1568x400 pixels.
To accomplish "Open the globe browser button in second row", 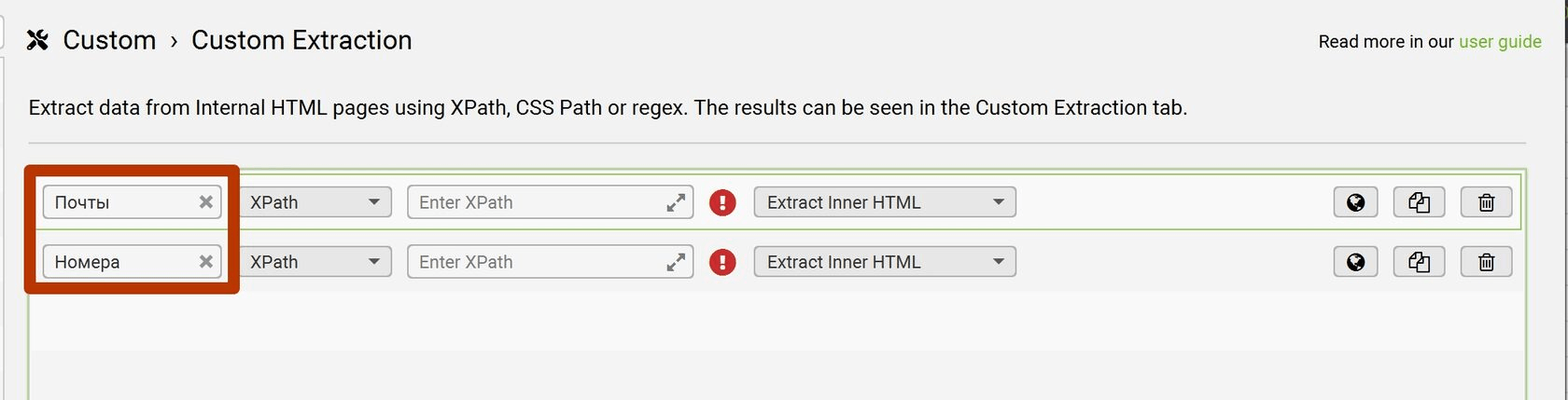I will point(1355,262).
